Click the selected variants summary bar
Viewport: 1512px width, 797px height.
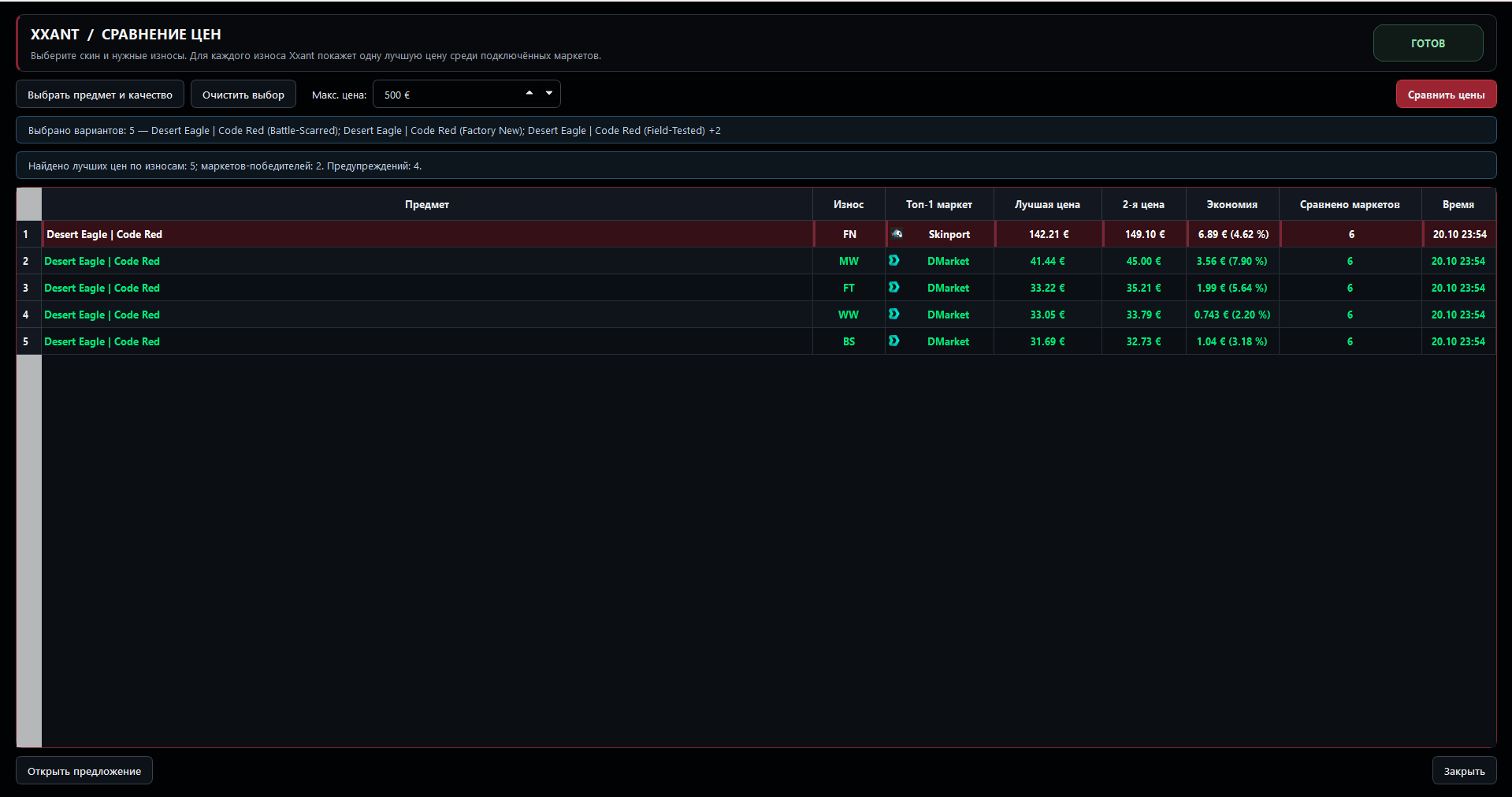point(756,130)
